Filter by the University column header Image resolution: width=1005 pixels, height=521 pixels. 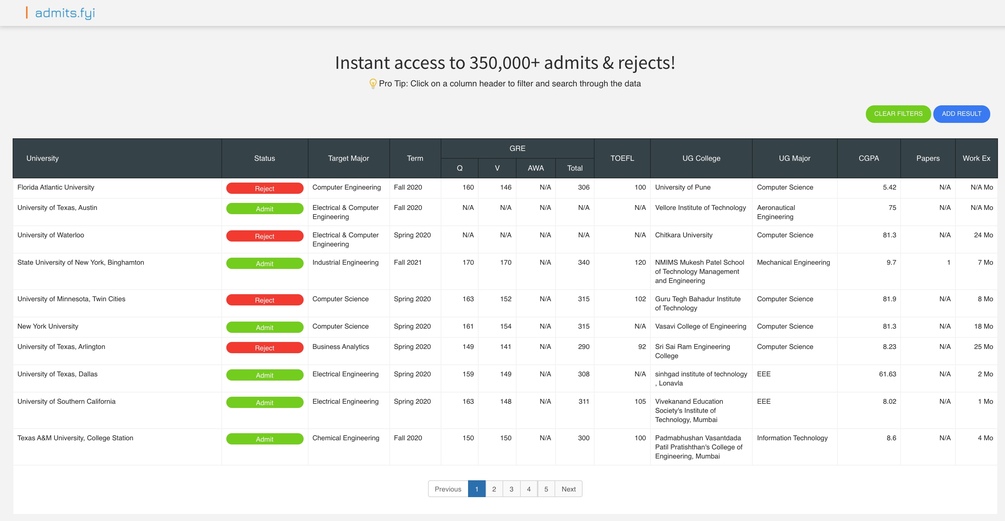pyautogui.click(x=117, y=158)
